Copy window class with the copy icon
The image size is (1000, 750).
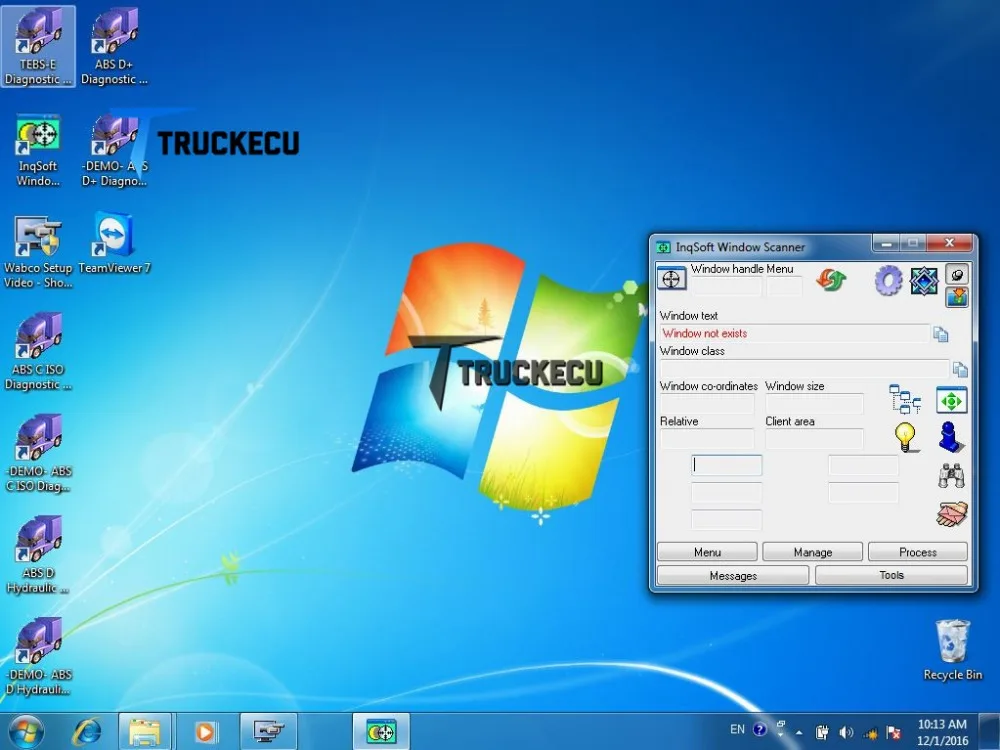point(960,369)
